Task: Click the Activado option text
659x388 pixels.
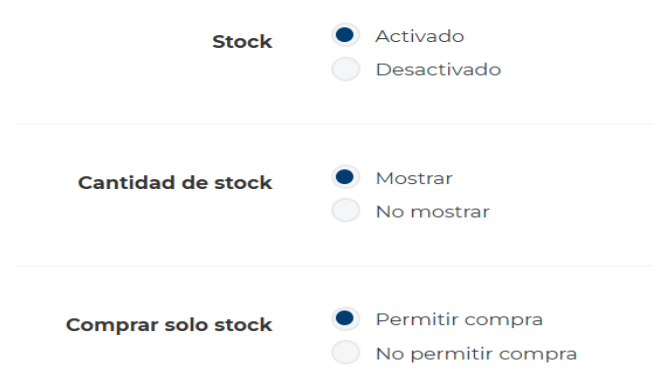Action: click(x=419, y=36)
